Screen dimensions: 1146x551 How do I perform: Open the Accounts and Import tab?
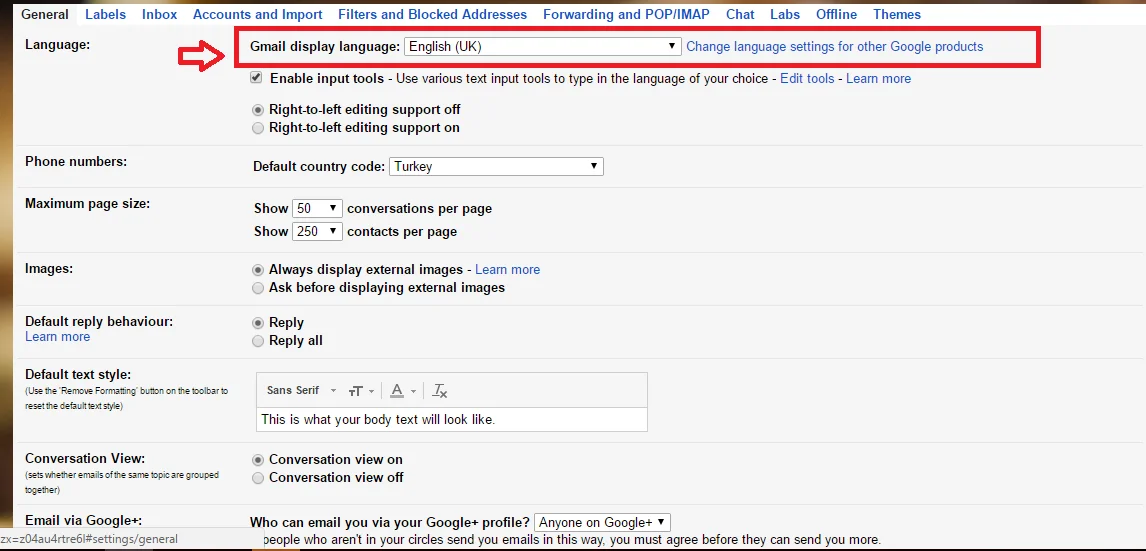point(257,15)
